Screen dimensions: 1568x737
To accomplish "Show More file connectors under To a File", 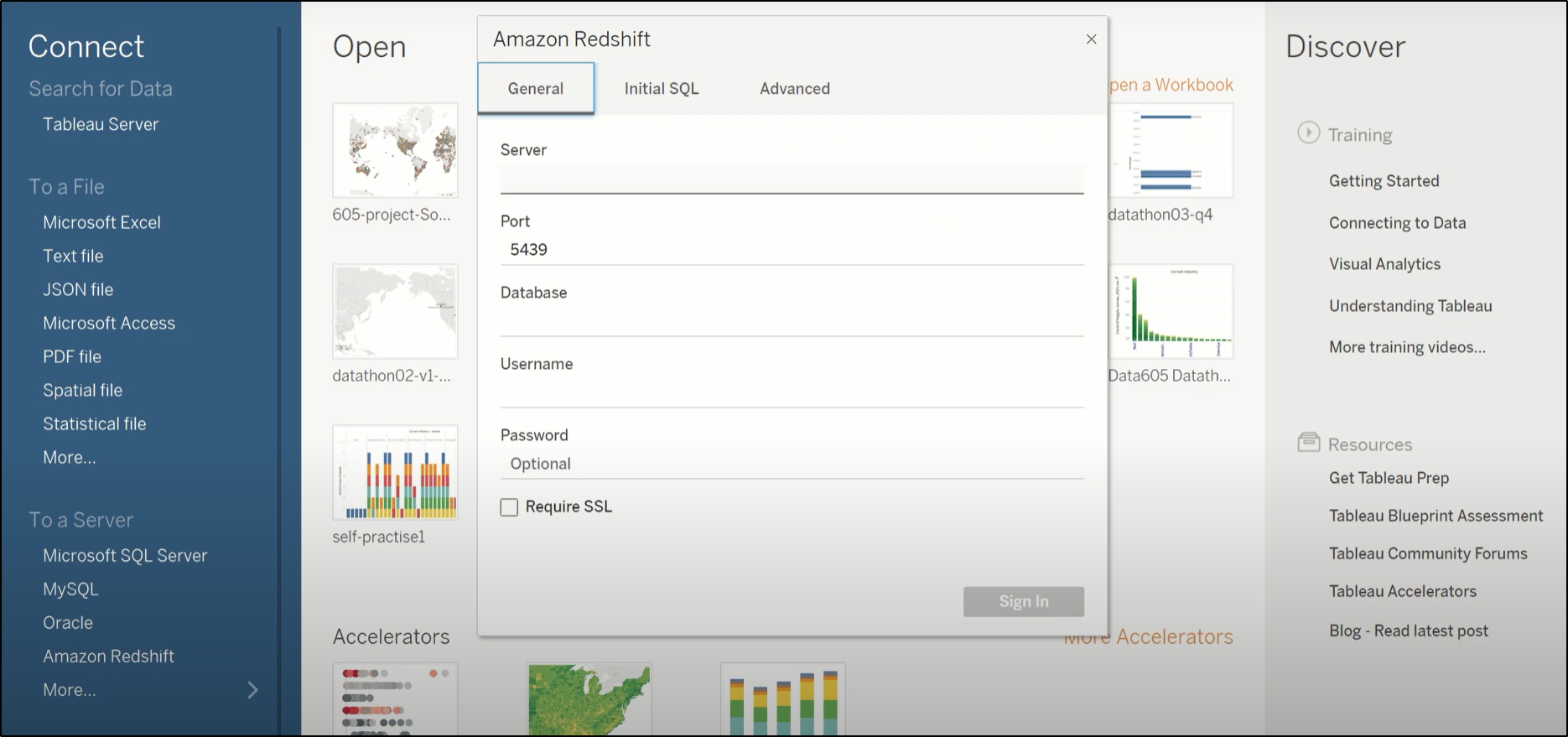I will [70, 457].
